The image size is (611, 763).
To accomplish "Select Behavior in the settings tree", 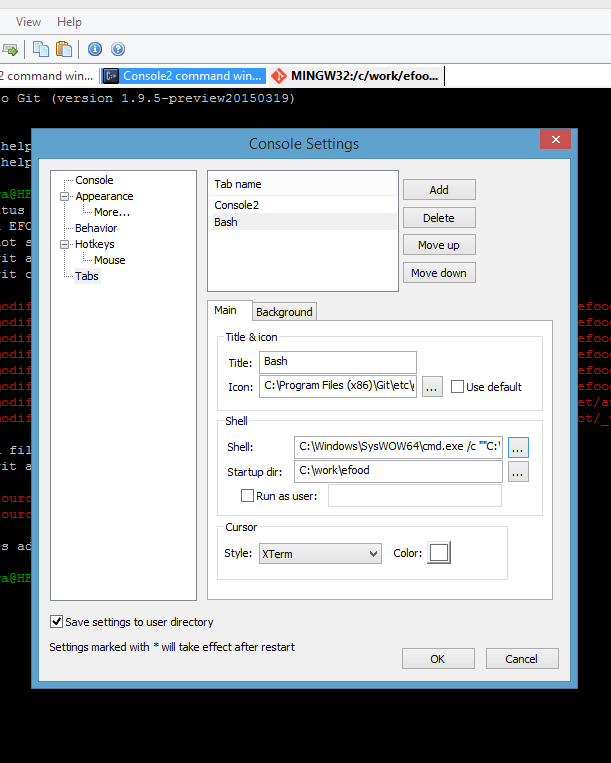I will tap(96, 228).
